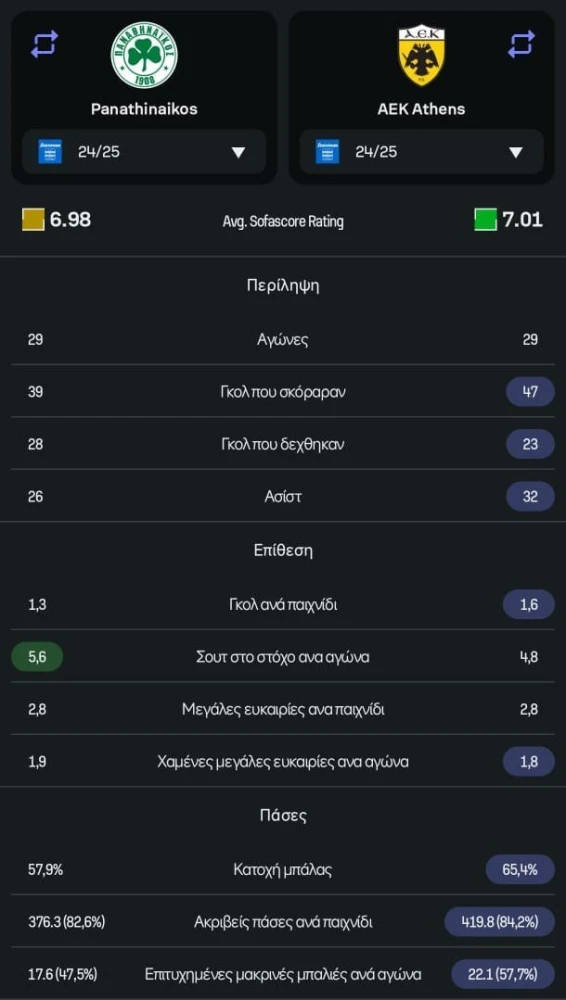Click the 65,4% ball possession badge

520,869
